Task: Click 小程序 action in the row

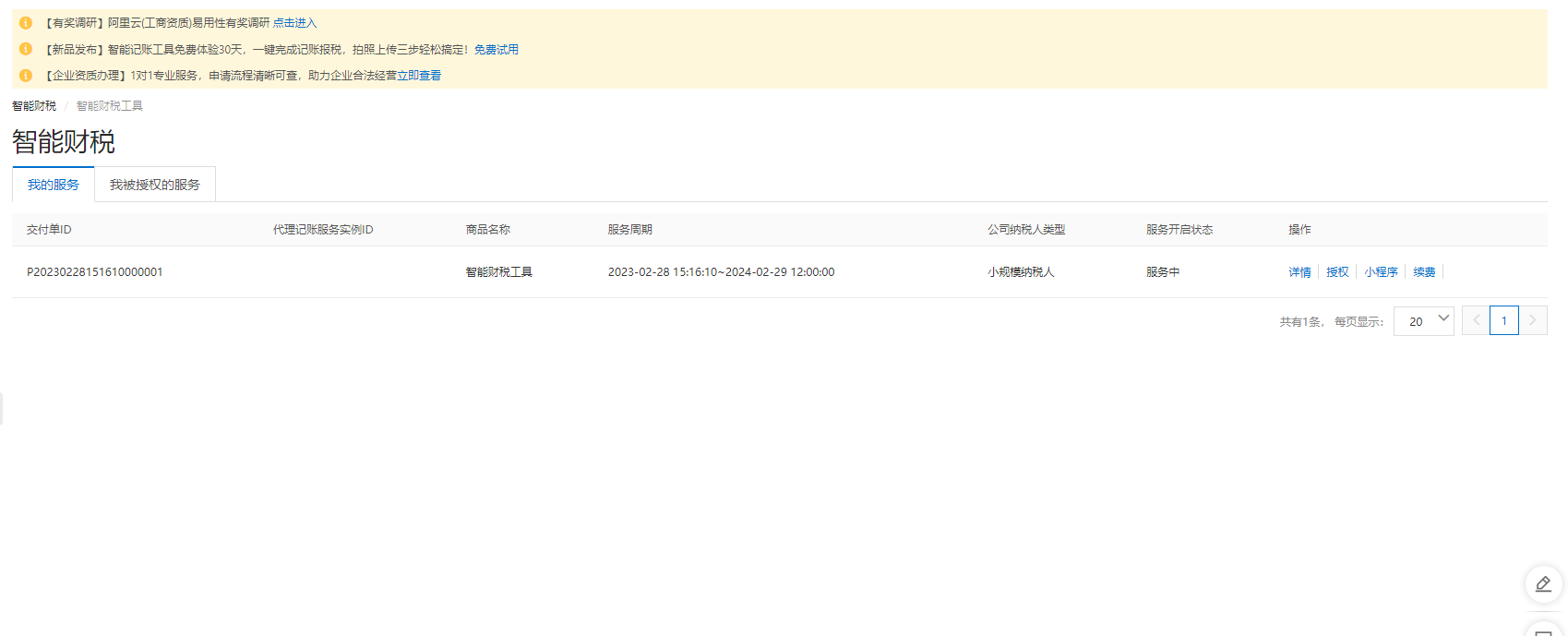Action: click(1382, 272)
